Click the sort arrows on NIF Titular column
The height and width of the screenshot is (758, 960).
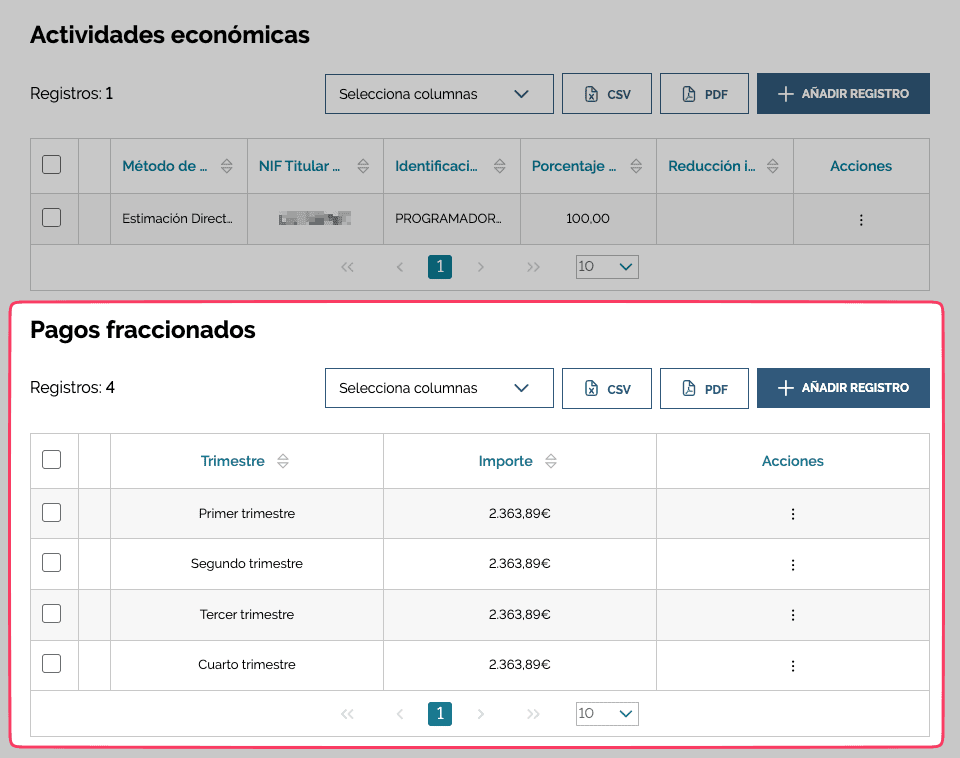click(361, 166)
